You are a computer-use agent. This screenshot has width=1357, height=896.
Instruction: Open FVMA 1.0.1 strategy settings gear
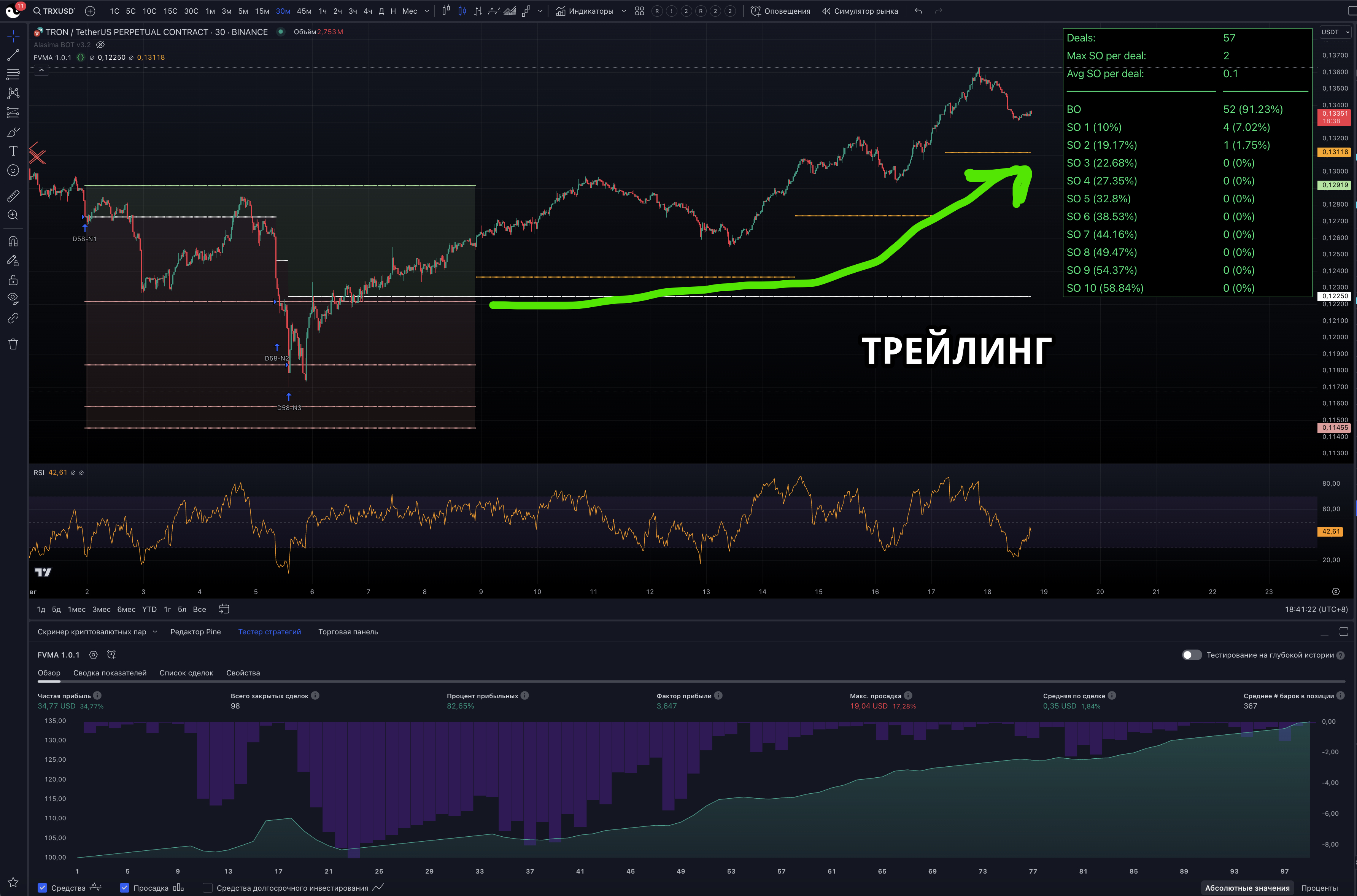click(93, 655)
